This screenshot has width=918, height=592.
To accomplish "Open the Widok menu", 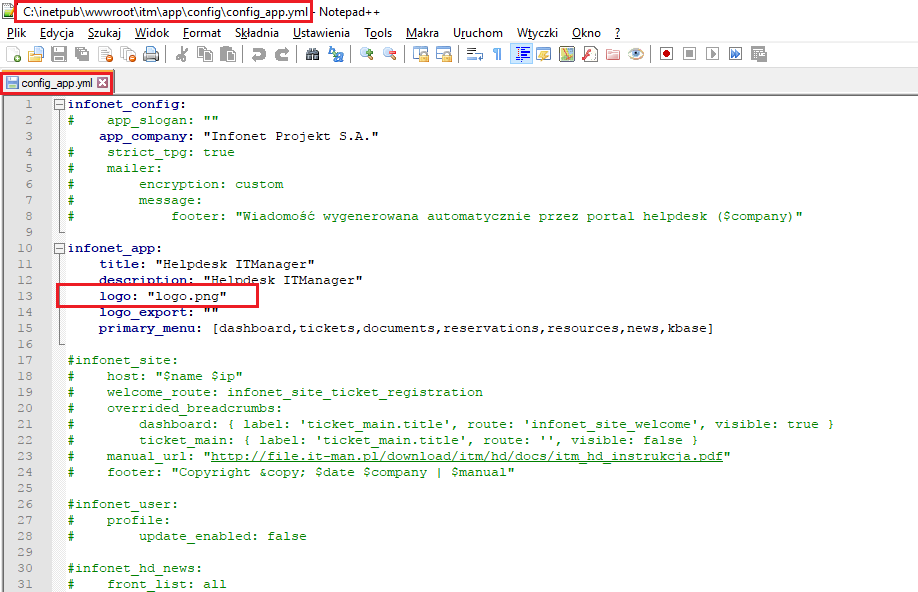I will [x=152, y=33].
